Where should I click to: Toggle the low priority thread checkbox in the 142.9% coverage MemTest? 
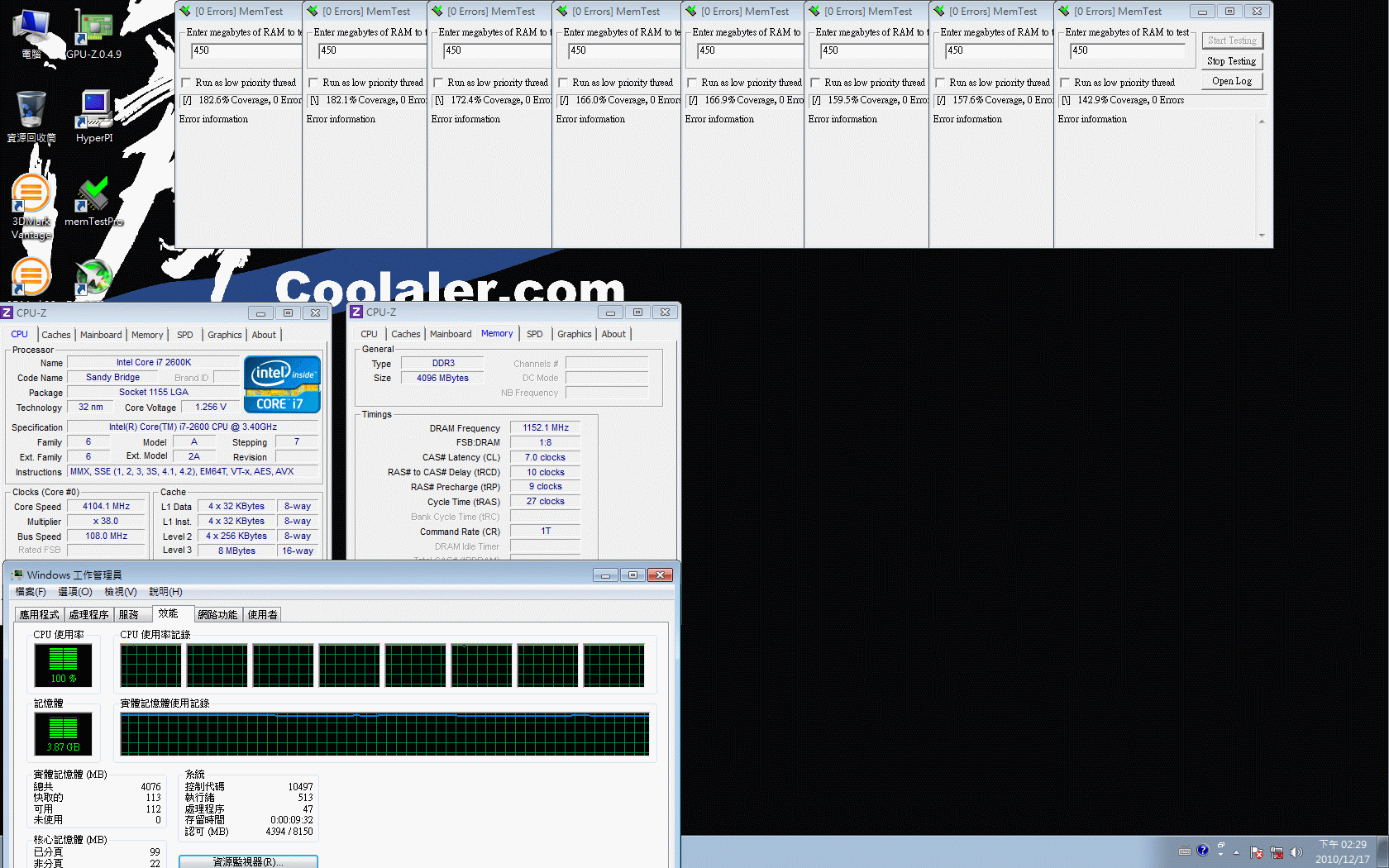[x=1065, y=83]
